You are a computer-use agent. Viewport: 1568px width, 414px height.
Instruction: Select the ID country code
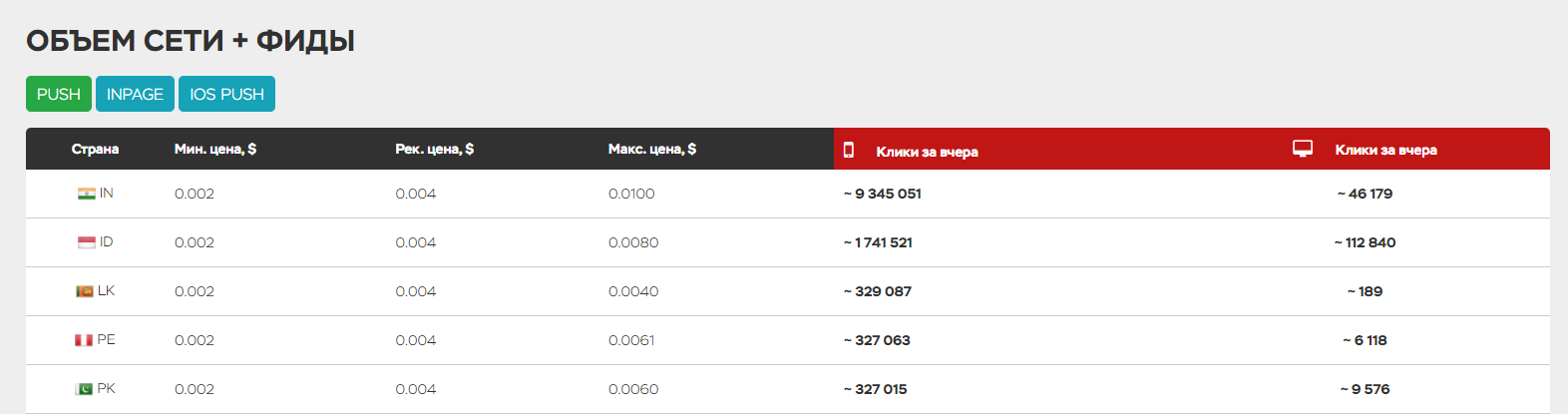coord(107,241)
